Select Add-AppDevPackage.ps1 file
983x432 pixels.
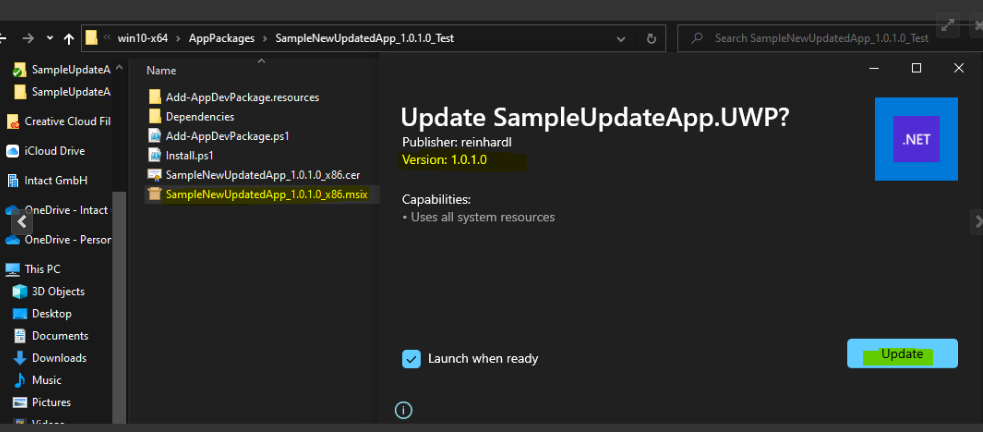point(228,136)
